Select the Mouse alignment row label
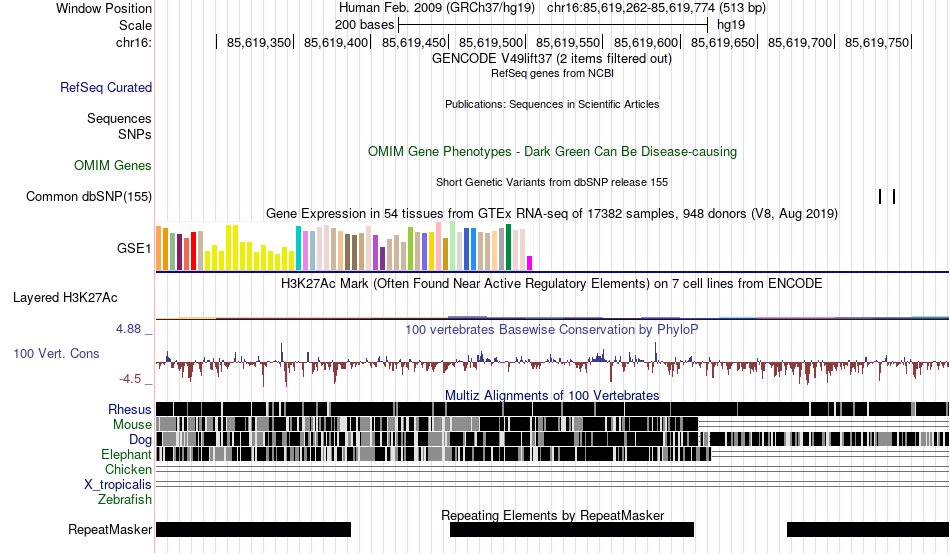The image size is (950, 553). (x=132, y=425)
